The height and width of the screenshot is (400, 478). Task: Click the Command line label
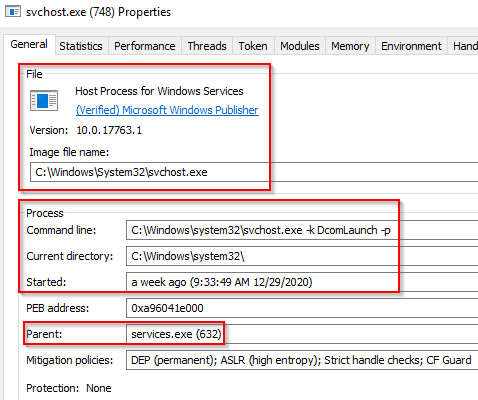(x=61, y=230)
